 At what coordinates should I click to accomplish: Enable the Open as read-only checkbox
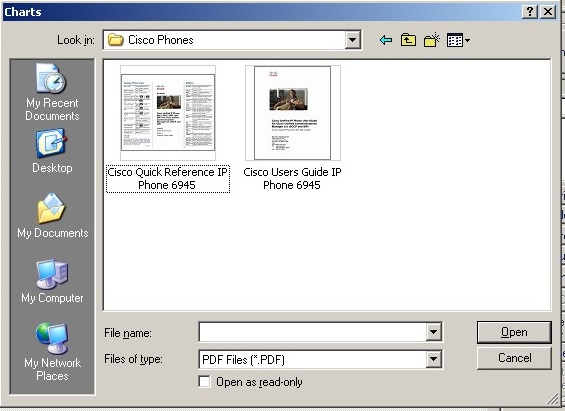pyautogui.click(x=205, y=382)
